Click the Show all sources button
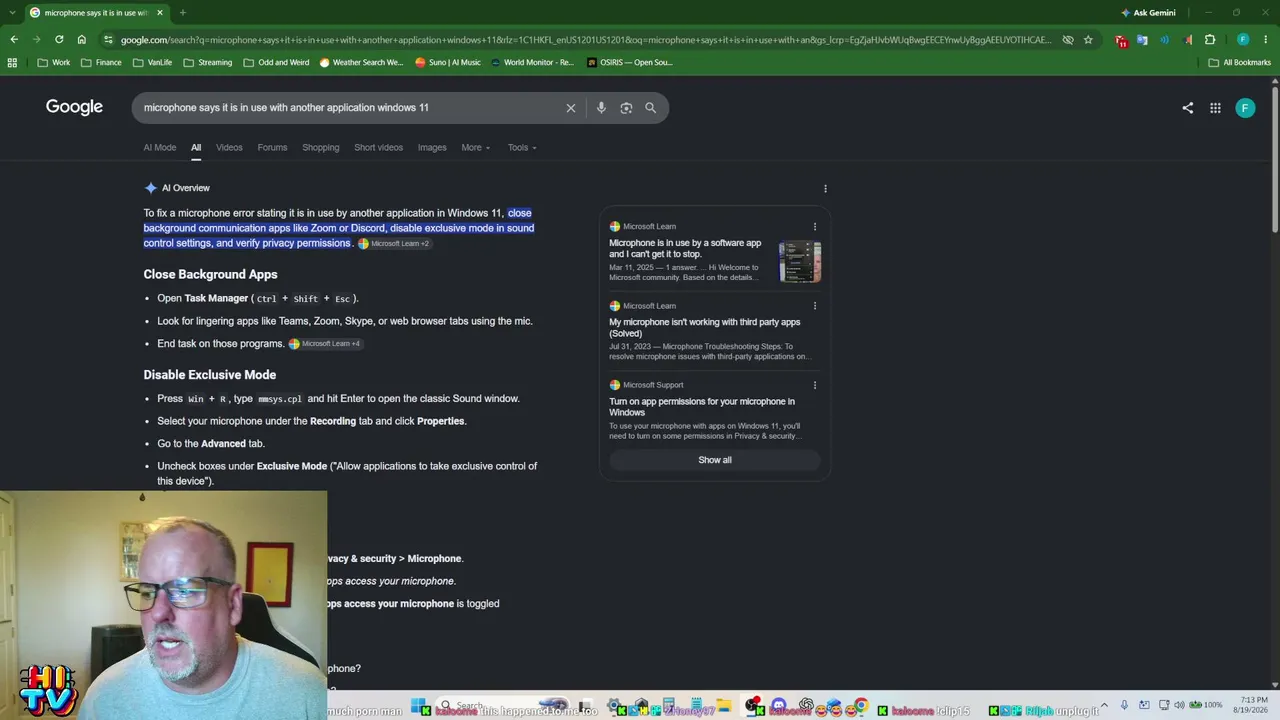 click(x=715, y=460)
